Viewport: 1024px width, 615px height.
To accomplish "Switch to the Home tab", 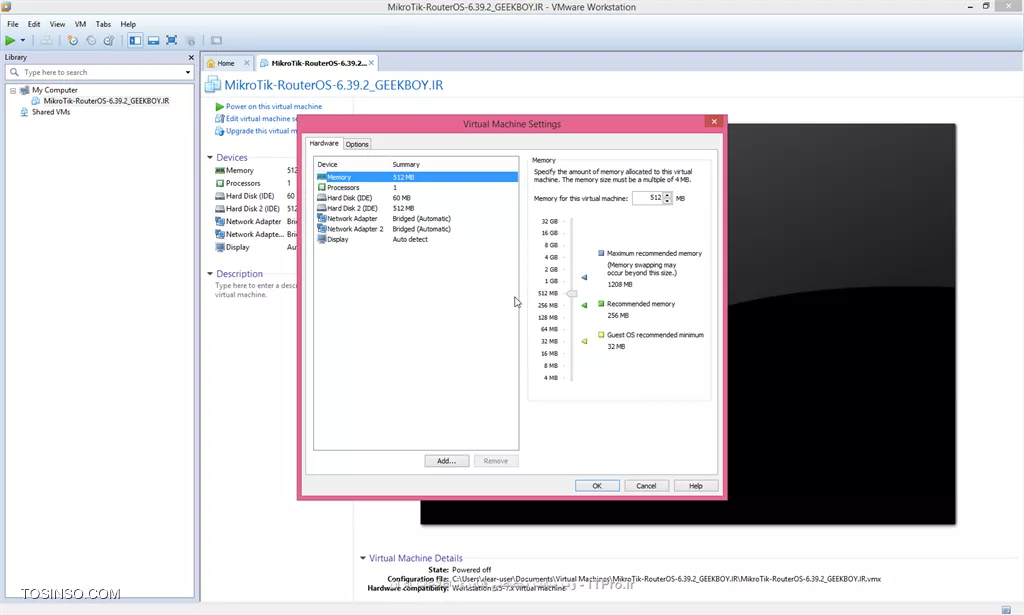I will [226, 63].
